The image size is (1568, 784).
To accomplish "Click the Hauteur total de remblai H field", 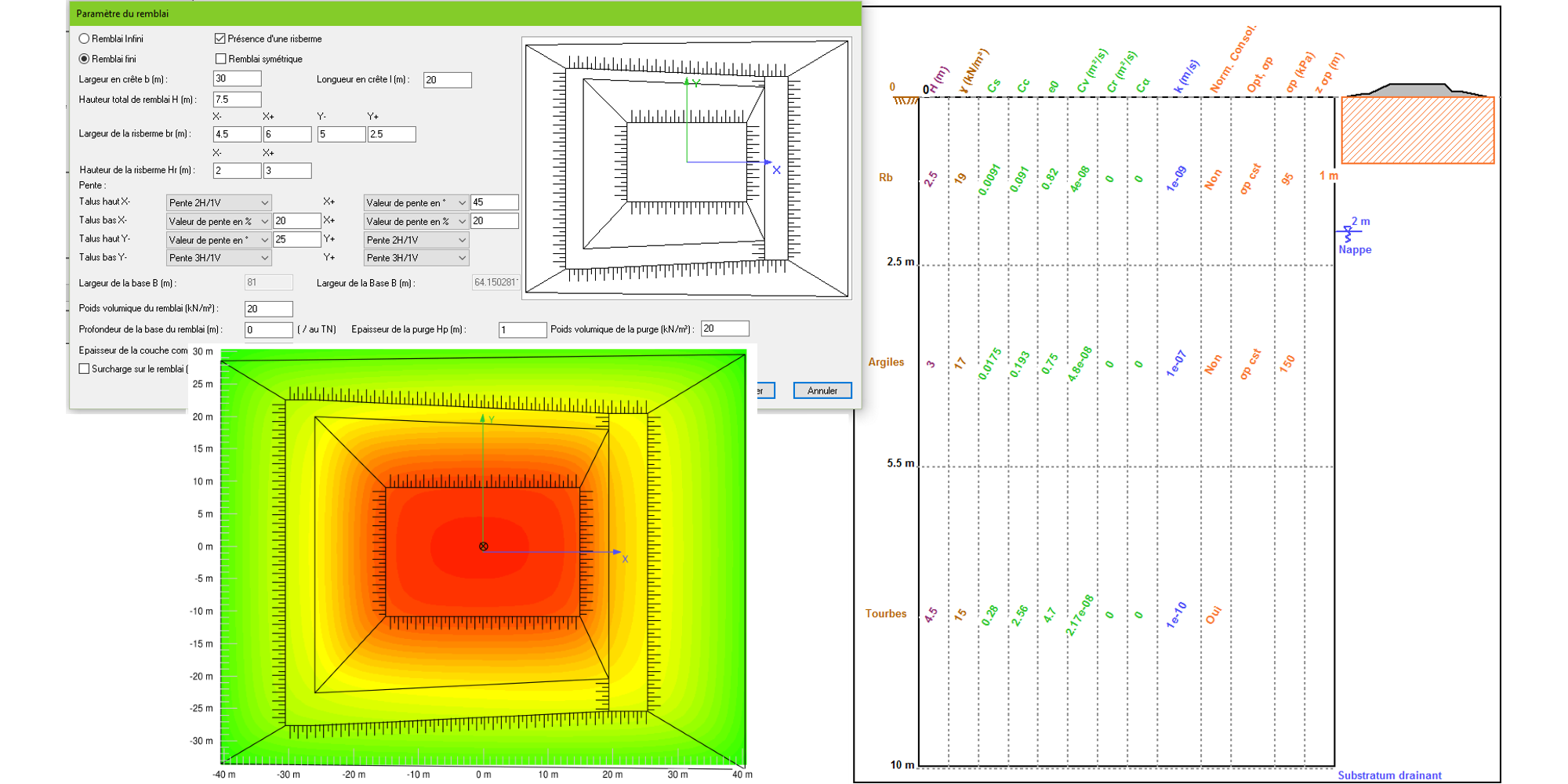I will 237,100.
